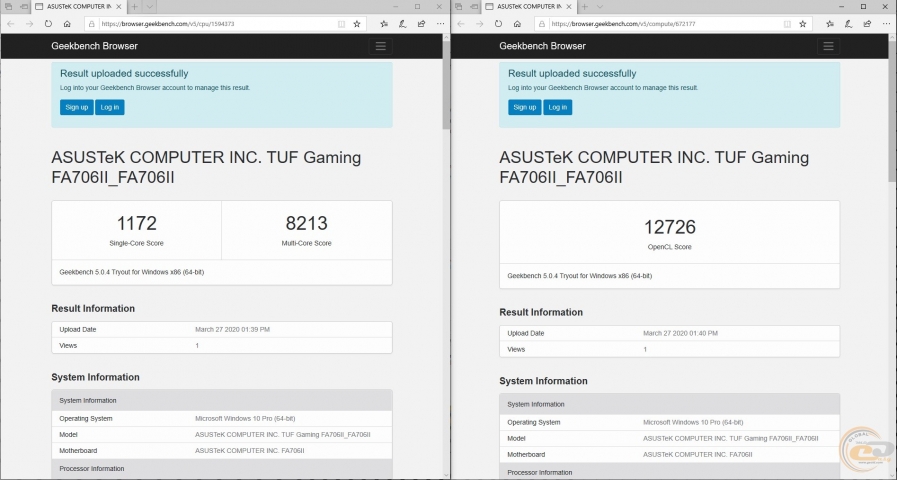Toggle the Geekbench navigation menu on the OpenCL page
The width and height of the screenshot is (897, 480).
[x=828, y=46]
